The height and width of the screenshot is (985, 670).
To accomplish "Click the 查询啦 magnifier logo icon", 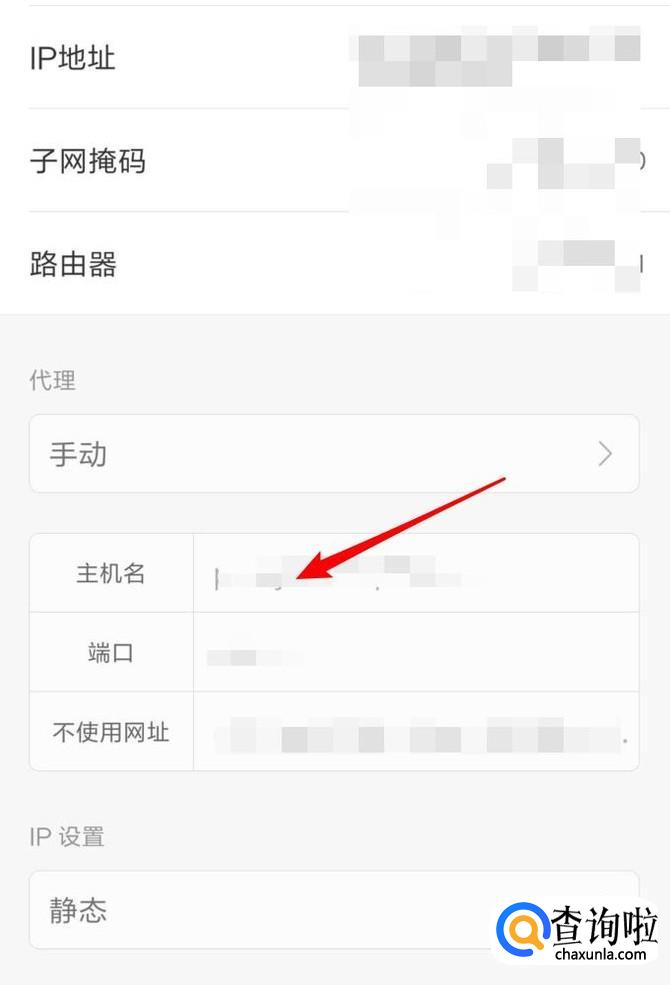I will [522, 928].
